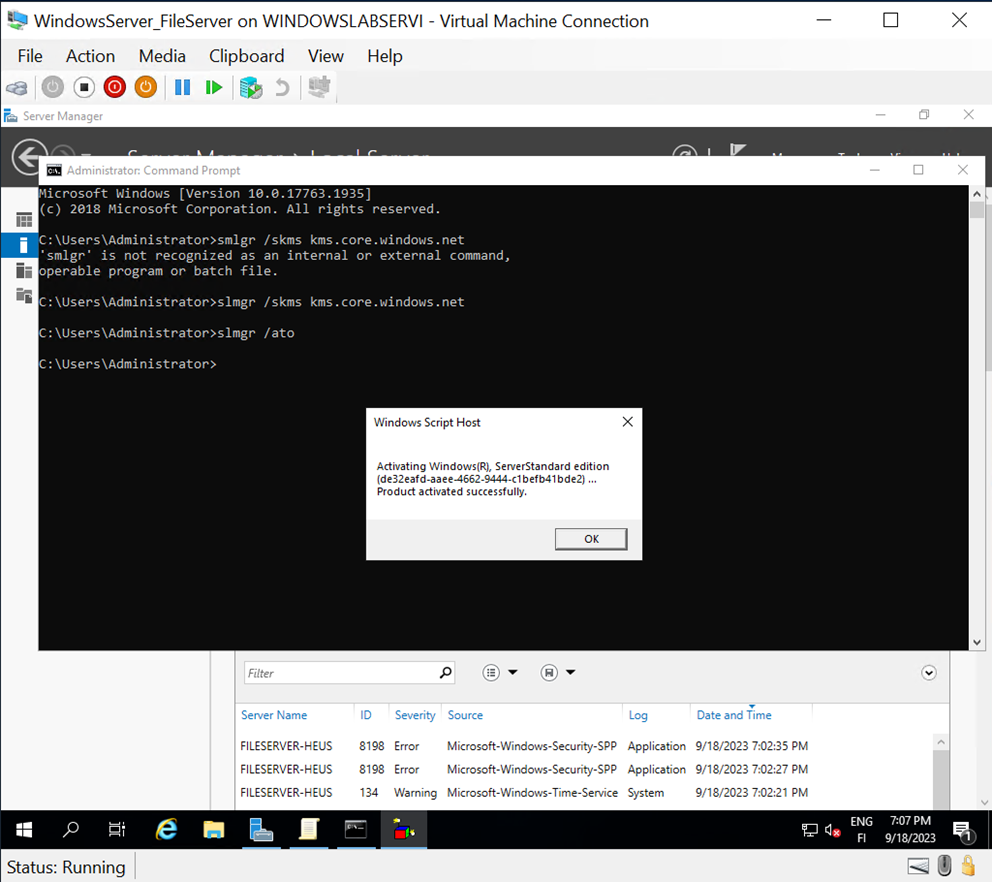The width and height of the screenshot is (992, 882).
Task: Send Ctrl+Alt+Delete to the virtual machine
Action: [x=17, y=87]
